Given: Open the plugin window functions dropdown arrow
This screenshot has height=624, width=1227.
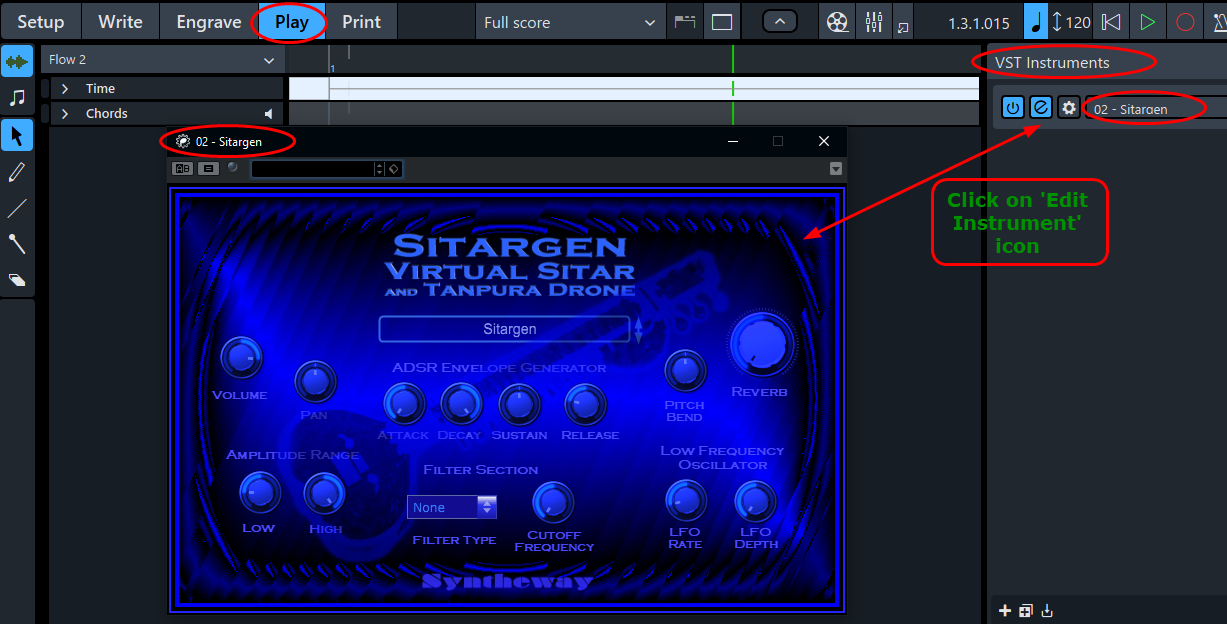Looking at the screenshot, I should (836, 169).
